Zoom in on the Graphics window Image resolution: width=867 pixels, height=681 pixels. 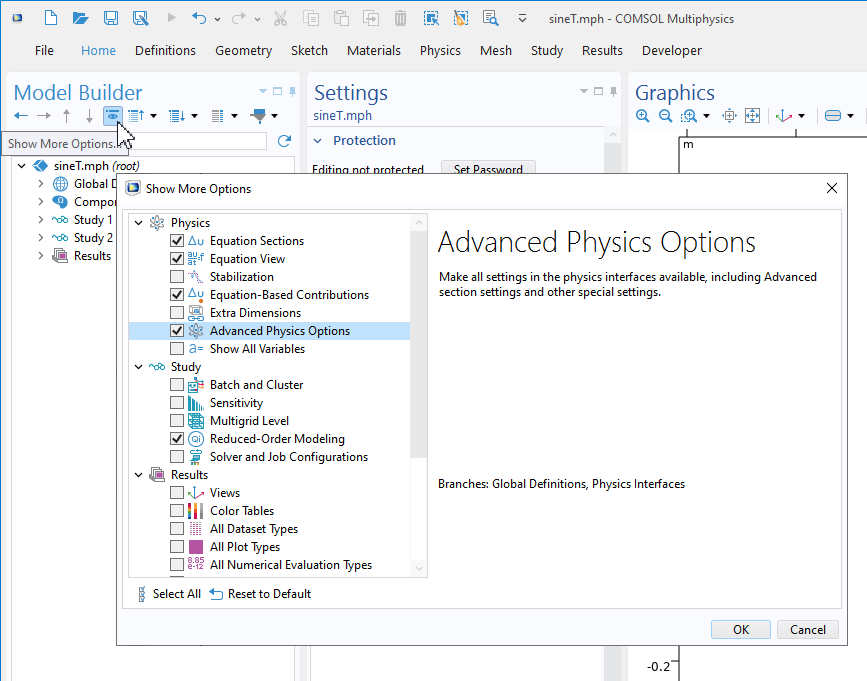(643, 116)
